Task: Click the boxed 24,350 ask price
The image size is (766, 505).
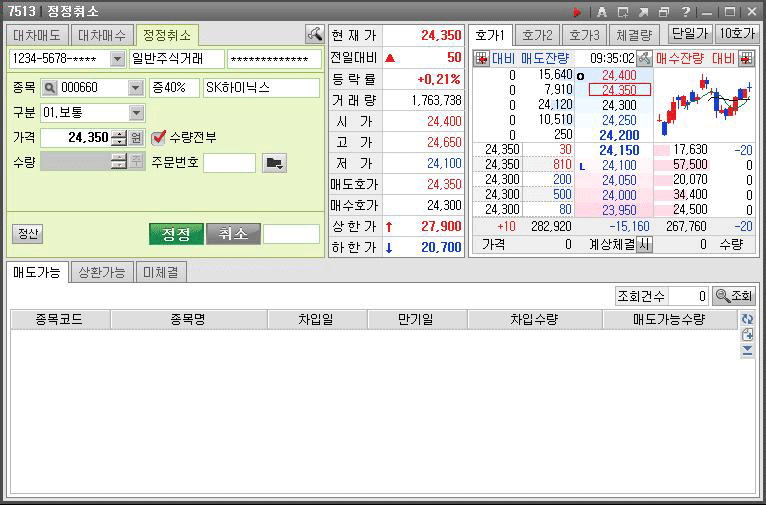Action: pyautogui.click(x=619, y=90)
